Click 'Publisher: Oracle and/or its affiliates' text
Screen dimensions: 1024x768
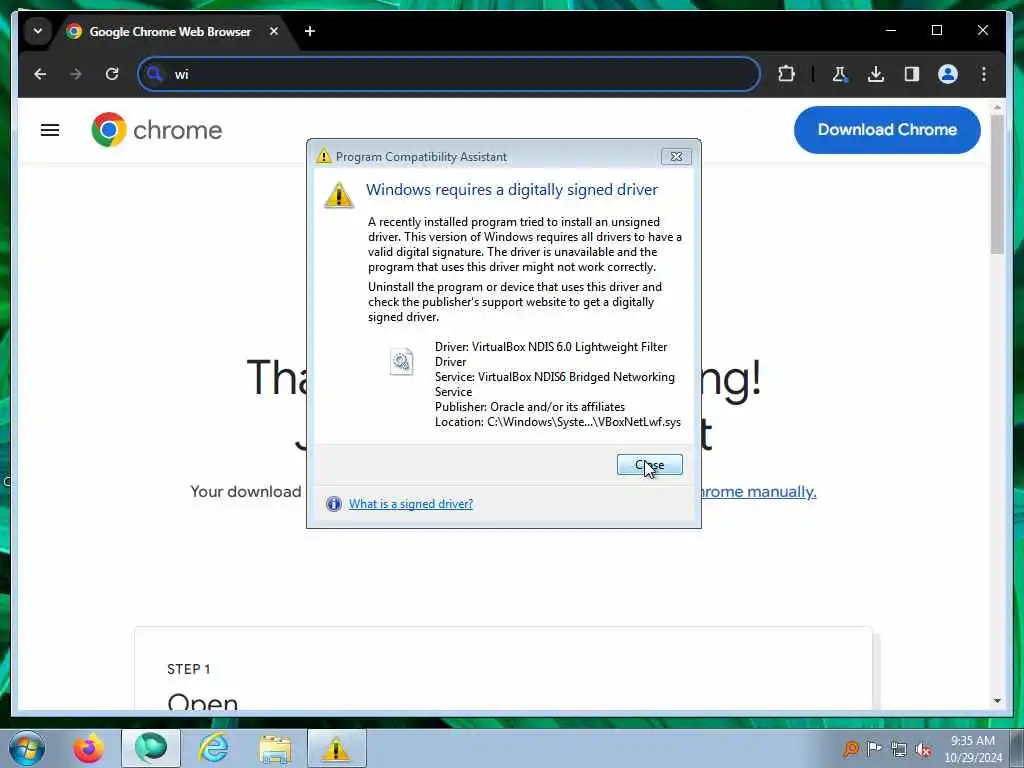tap(530, 407)
